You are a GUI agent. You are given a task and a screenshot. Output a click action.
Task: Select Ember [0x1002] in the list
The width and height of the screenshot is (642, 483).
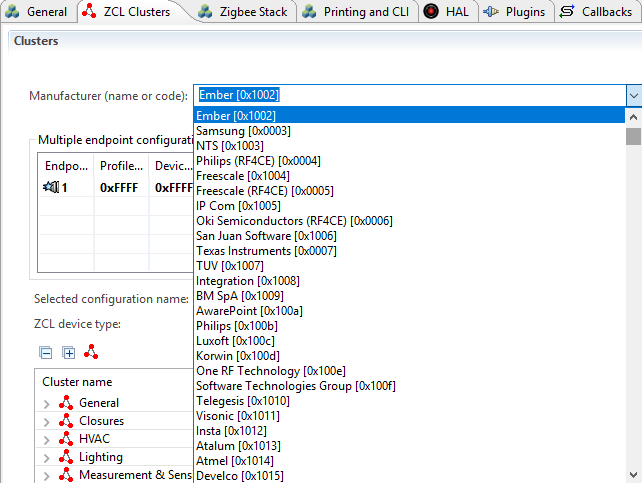[x=409, y=115]
